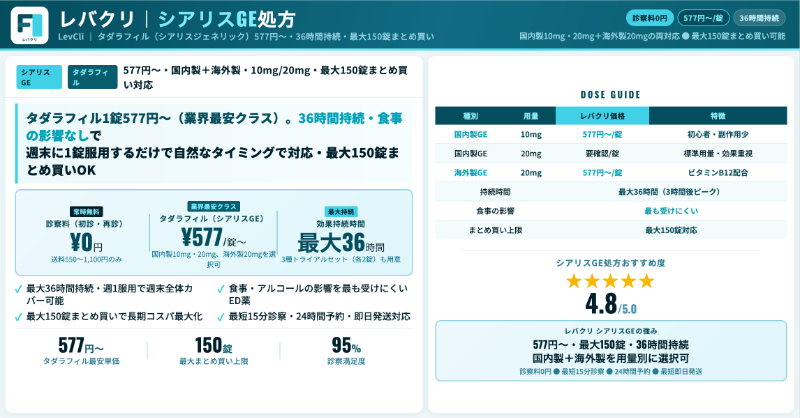
Task: Click the 4.8 rating score
Action: coord(600,304)
